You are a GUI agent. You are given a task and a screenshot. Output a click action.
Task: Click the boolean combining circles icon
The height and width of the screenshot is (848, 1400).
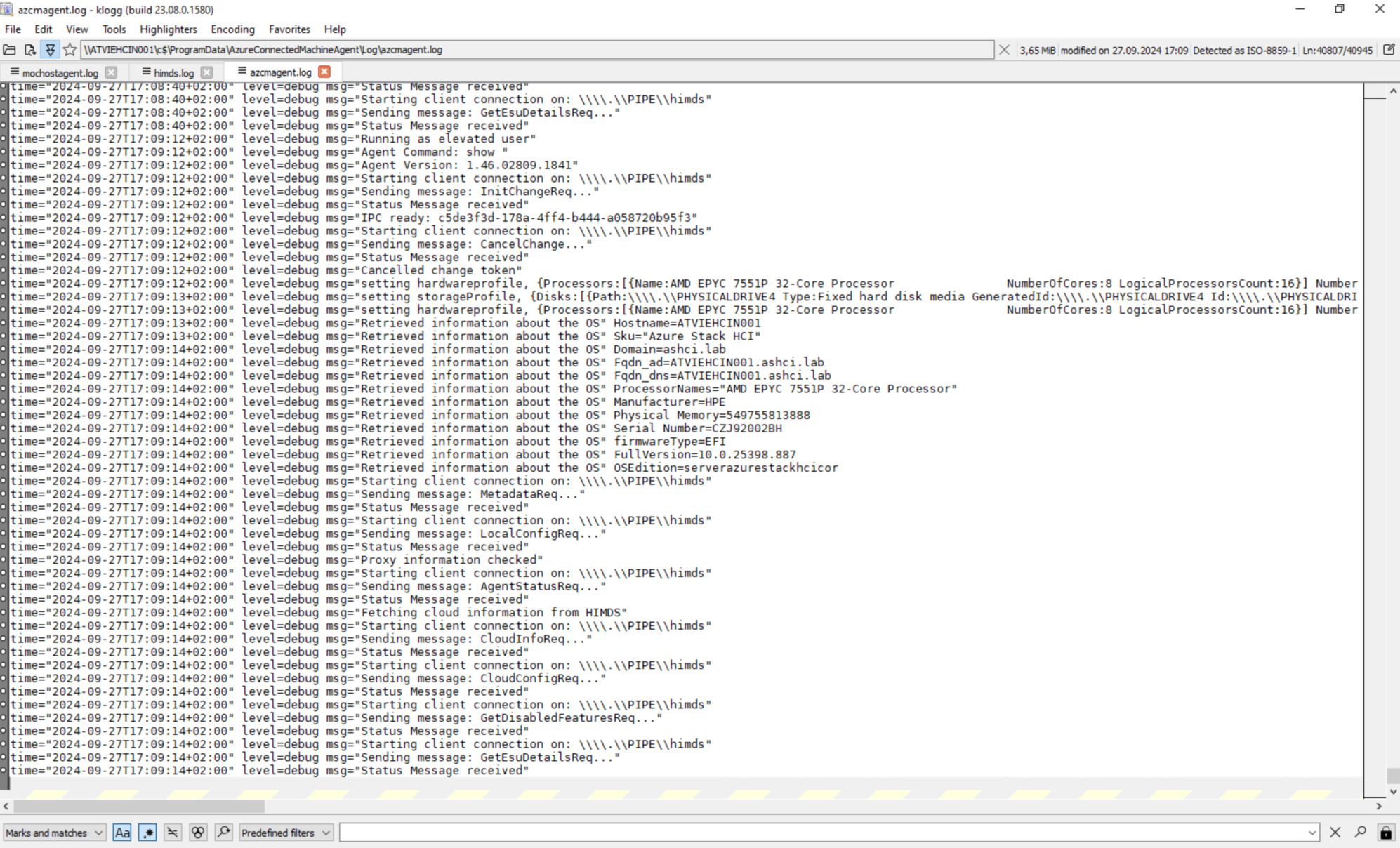point(198,833)
